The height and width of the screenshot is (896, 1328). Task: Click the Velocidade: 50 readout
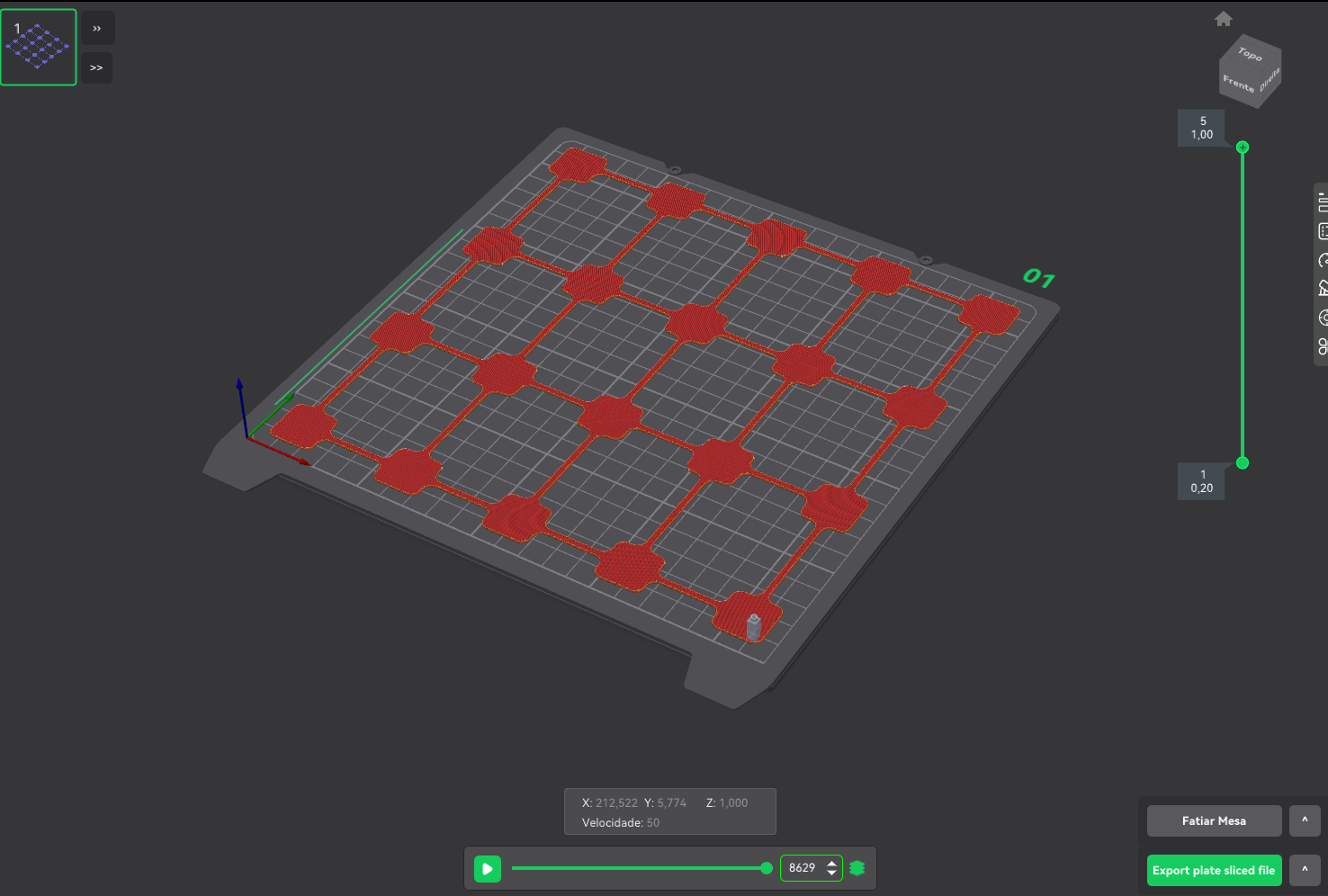point(620,822)
